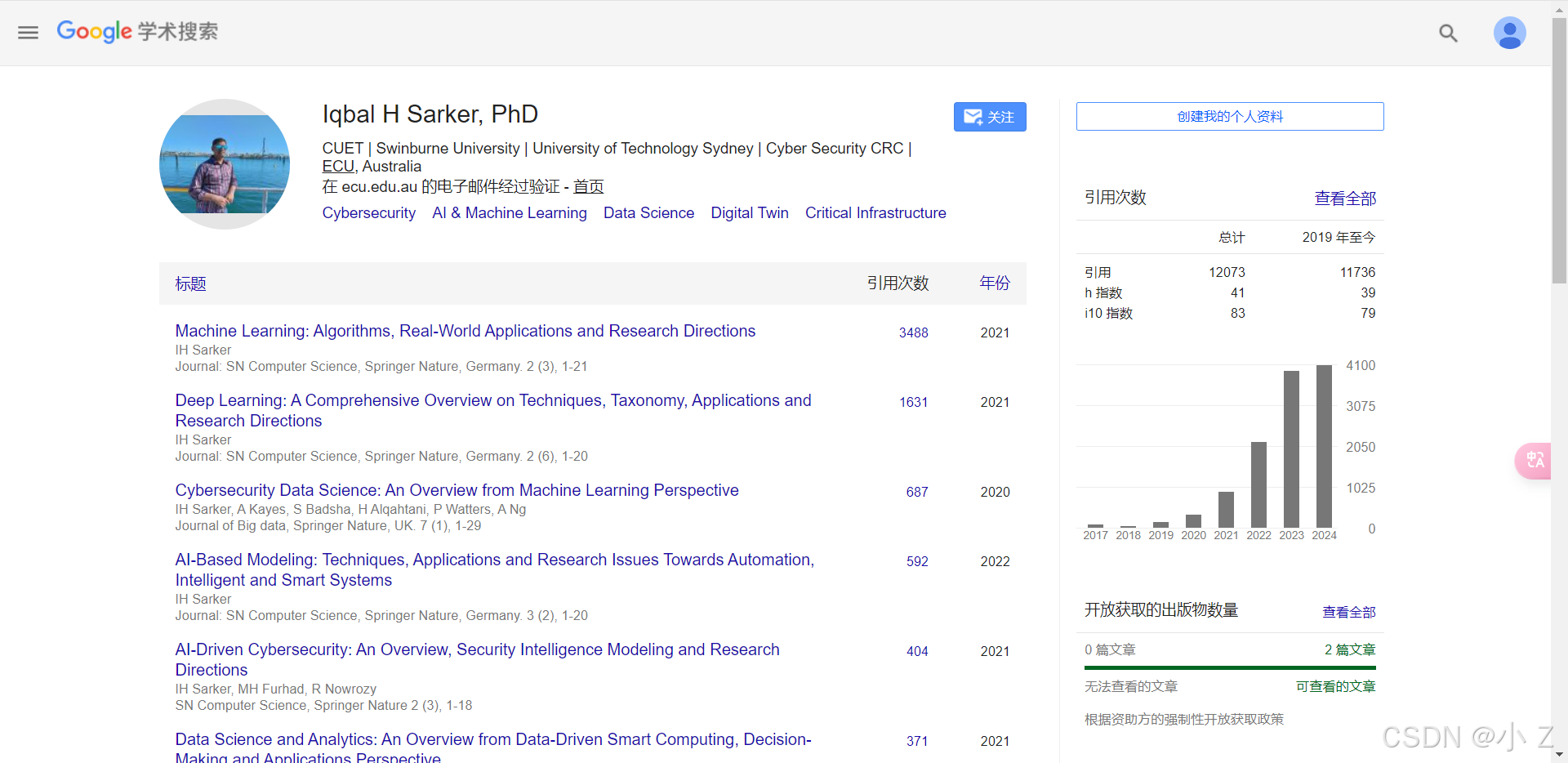
Task: Select the AI & Machine Learning tag
Action: 510,213
